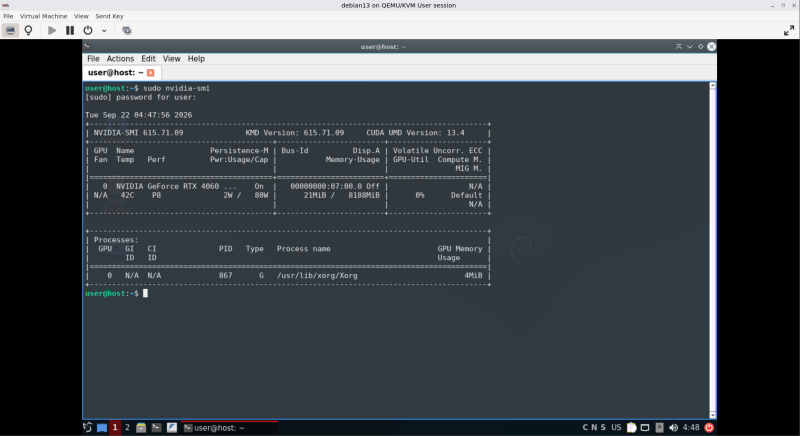Viewport: 800px width, 436px height.
Task: Click Num Lock indicator N
Action: pyautogui.click(x=594, y=427)
